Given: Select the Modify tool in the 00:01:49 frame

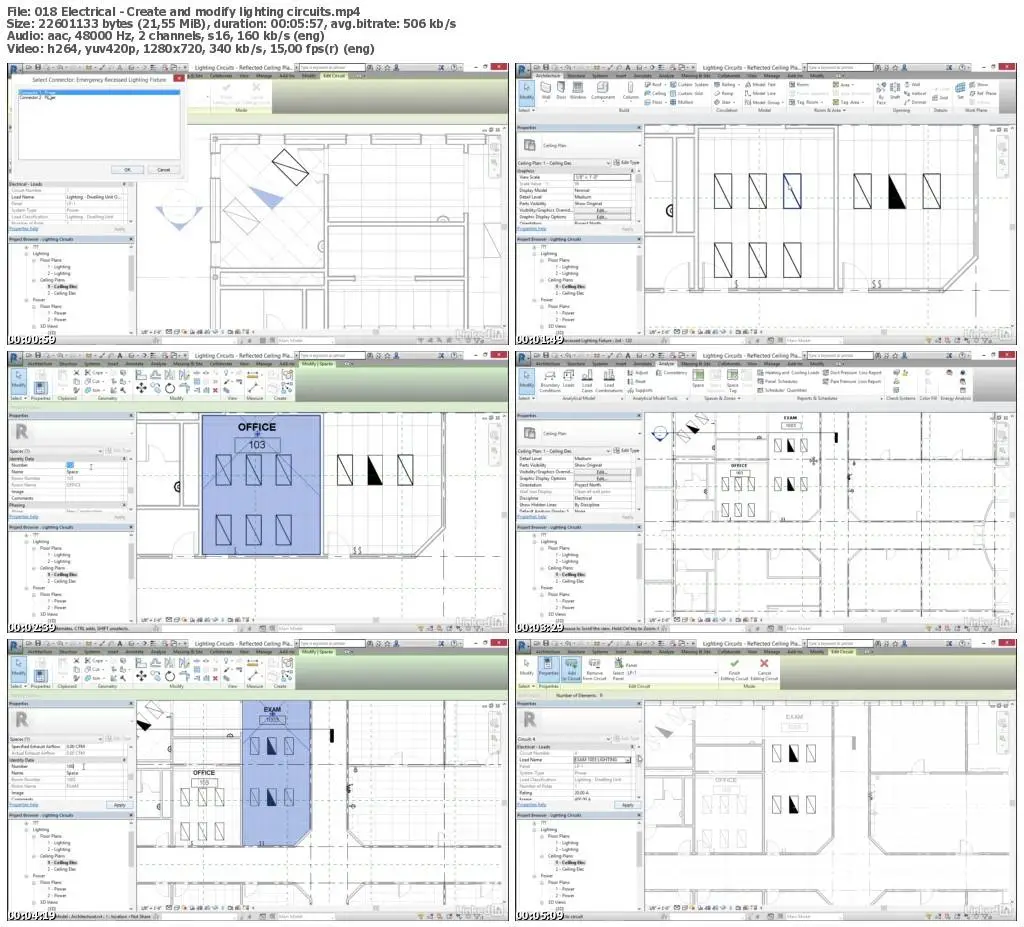Looking at the screenshot, I should pos(526,91).
